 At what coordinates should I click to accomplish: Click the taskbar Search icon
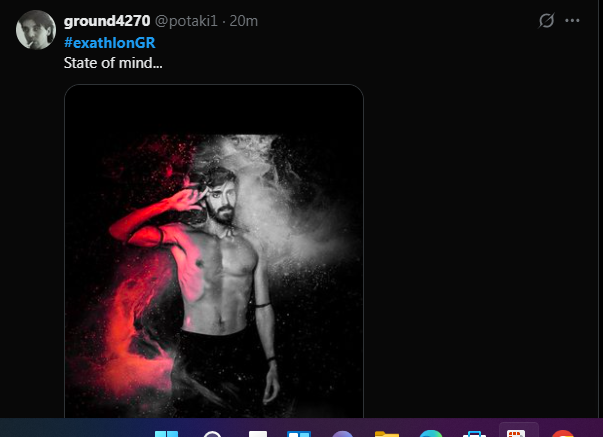(x=212, y=433)
